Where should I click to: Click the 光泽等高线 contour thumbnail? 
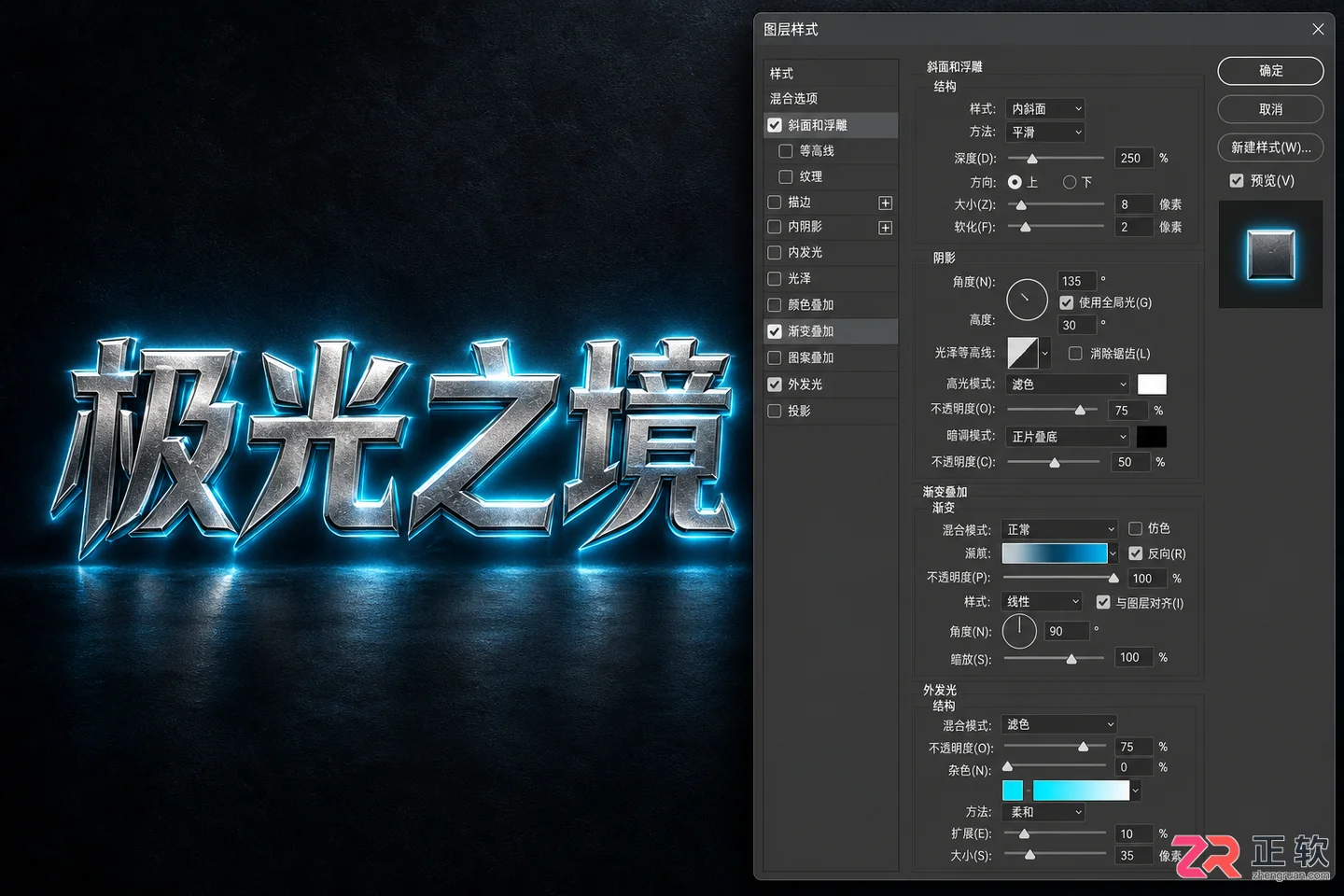[1023, 353]
